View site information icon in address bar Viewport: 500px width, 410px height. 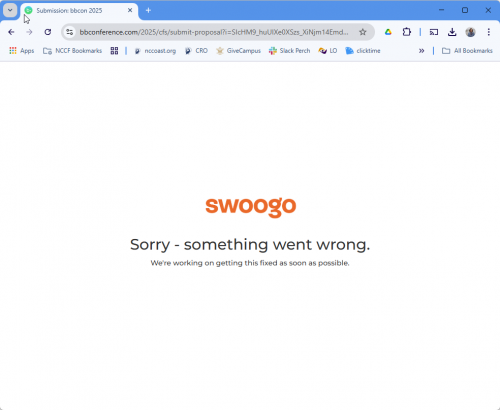coord(69,32)
